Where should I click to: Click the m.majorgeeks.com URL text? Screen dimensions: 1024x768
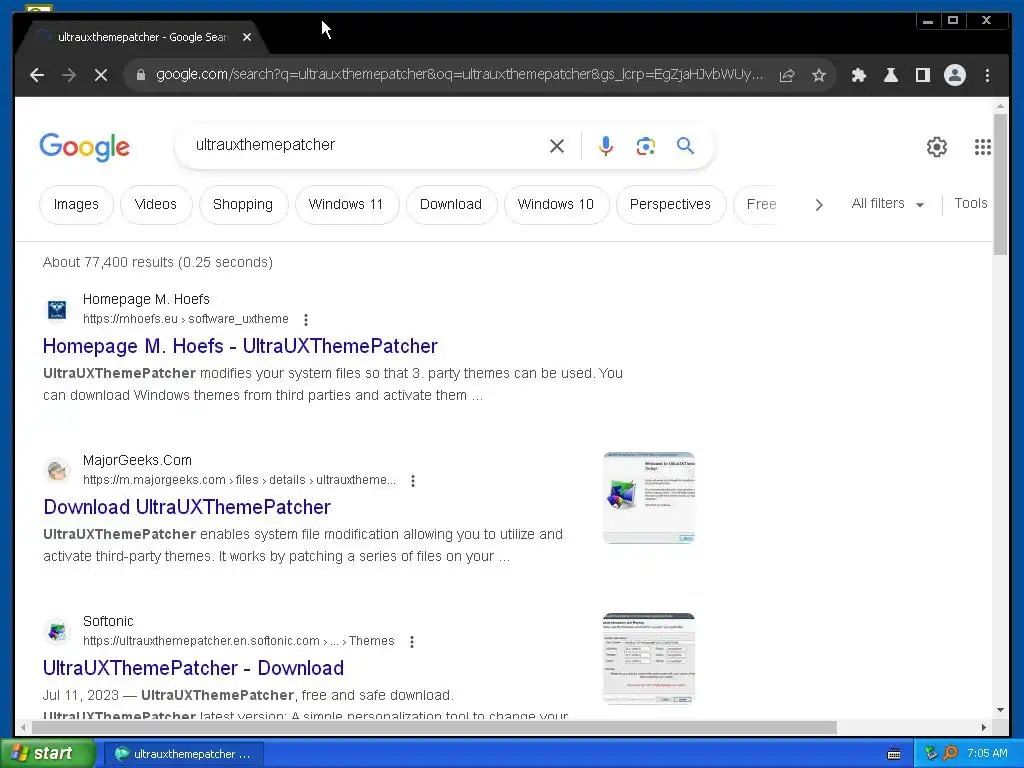[239, 480]
